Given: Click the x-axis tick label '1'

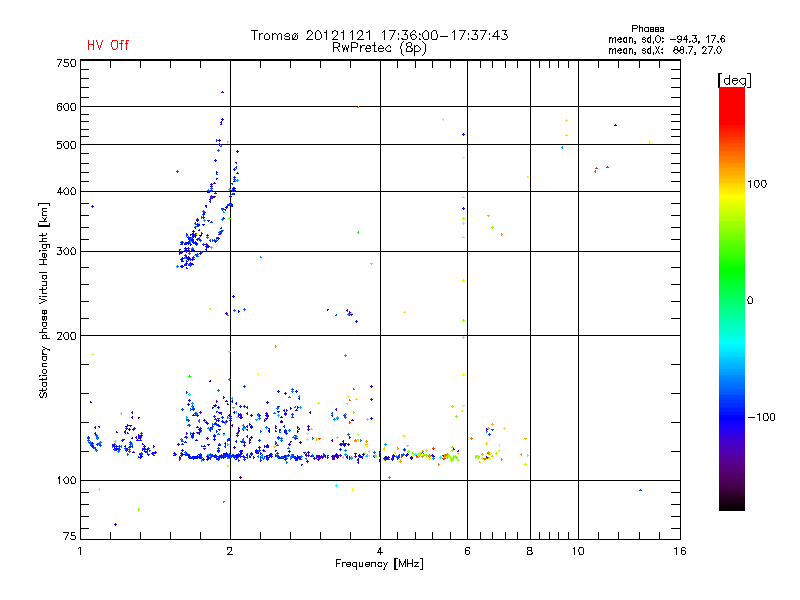Looking at the screenshot, I should pyautogui.click(x=81, y=551).
